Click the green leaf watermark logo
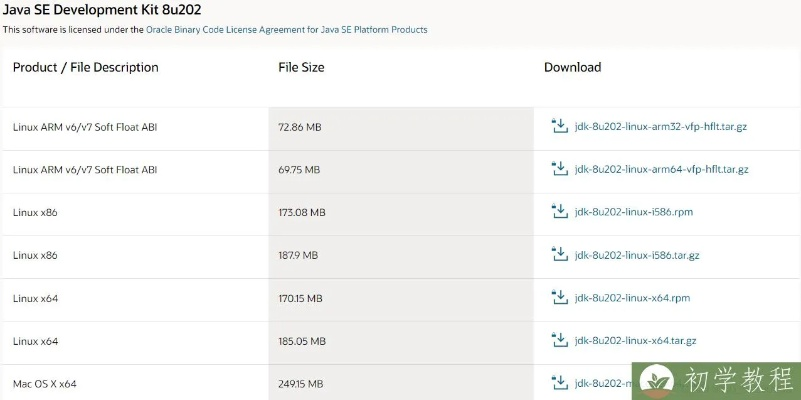This screenshot has height=400, width=801. pos(658,380)
